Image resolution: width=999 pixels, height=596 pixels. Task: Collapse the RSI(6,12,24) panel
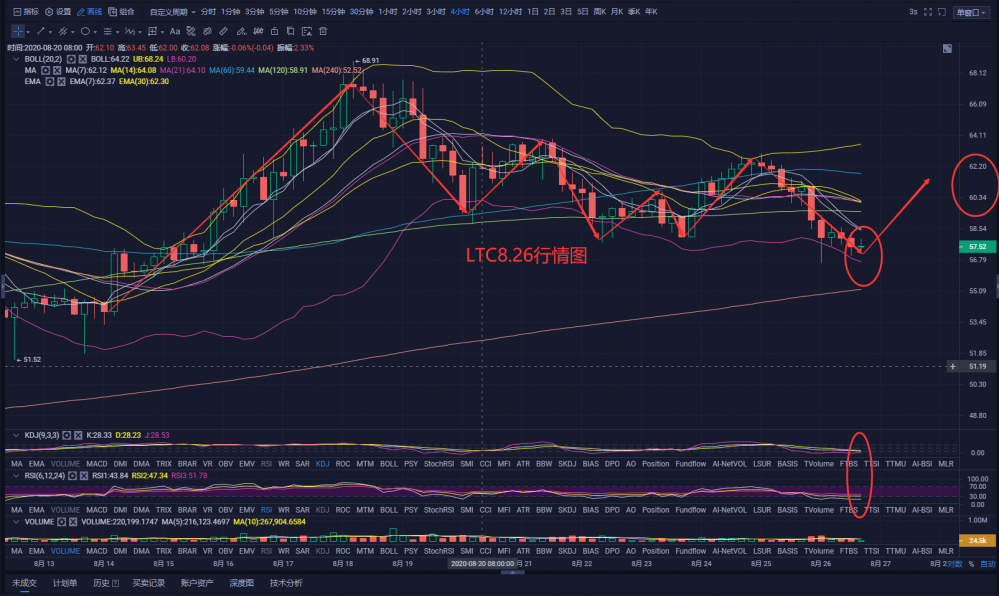(16, 476)
